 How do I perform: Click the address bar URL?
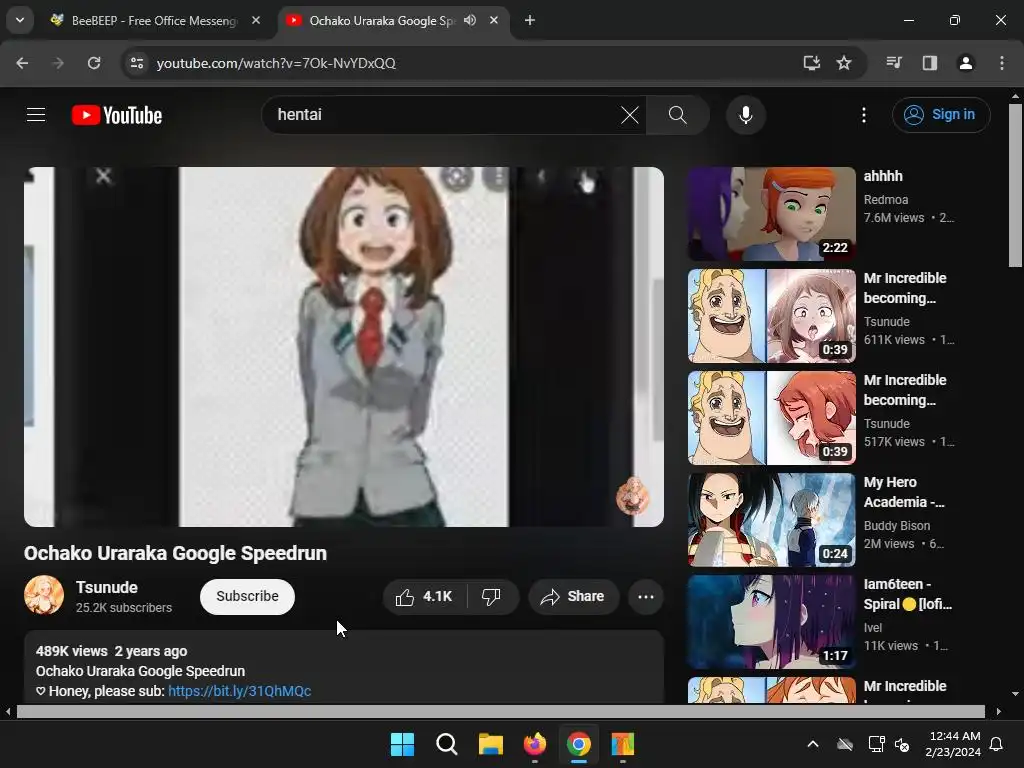click(276, 63)
